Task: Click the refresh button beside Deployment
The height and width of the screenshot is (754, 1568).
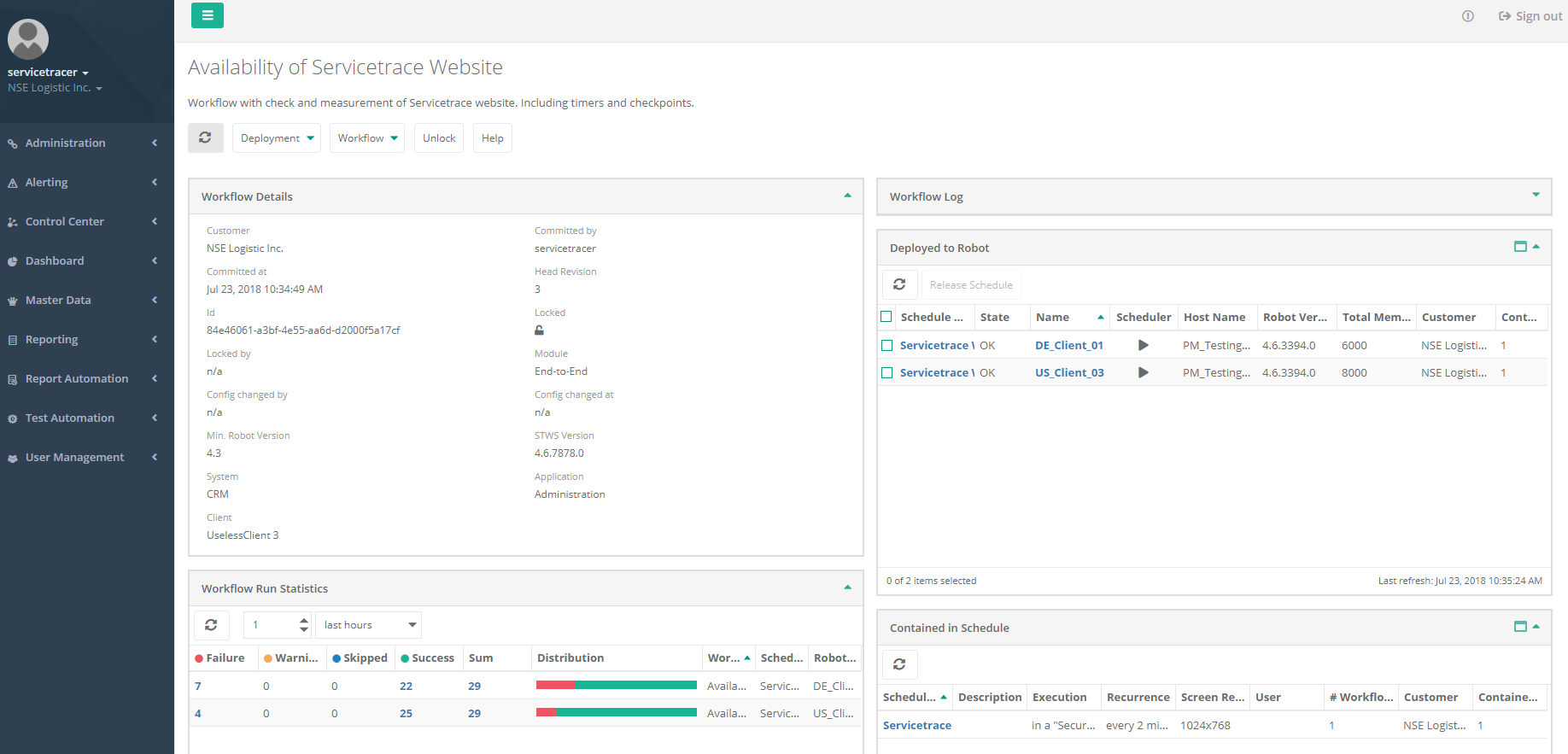Action: (x=206, y=137)
